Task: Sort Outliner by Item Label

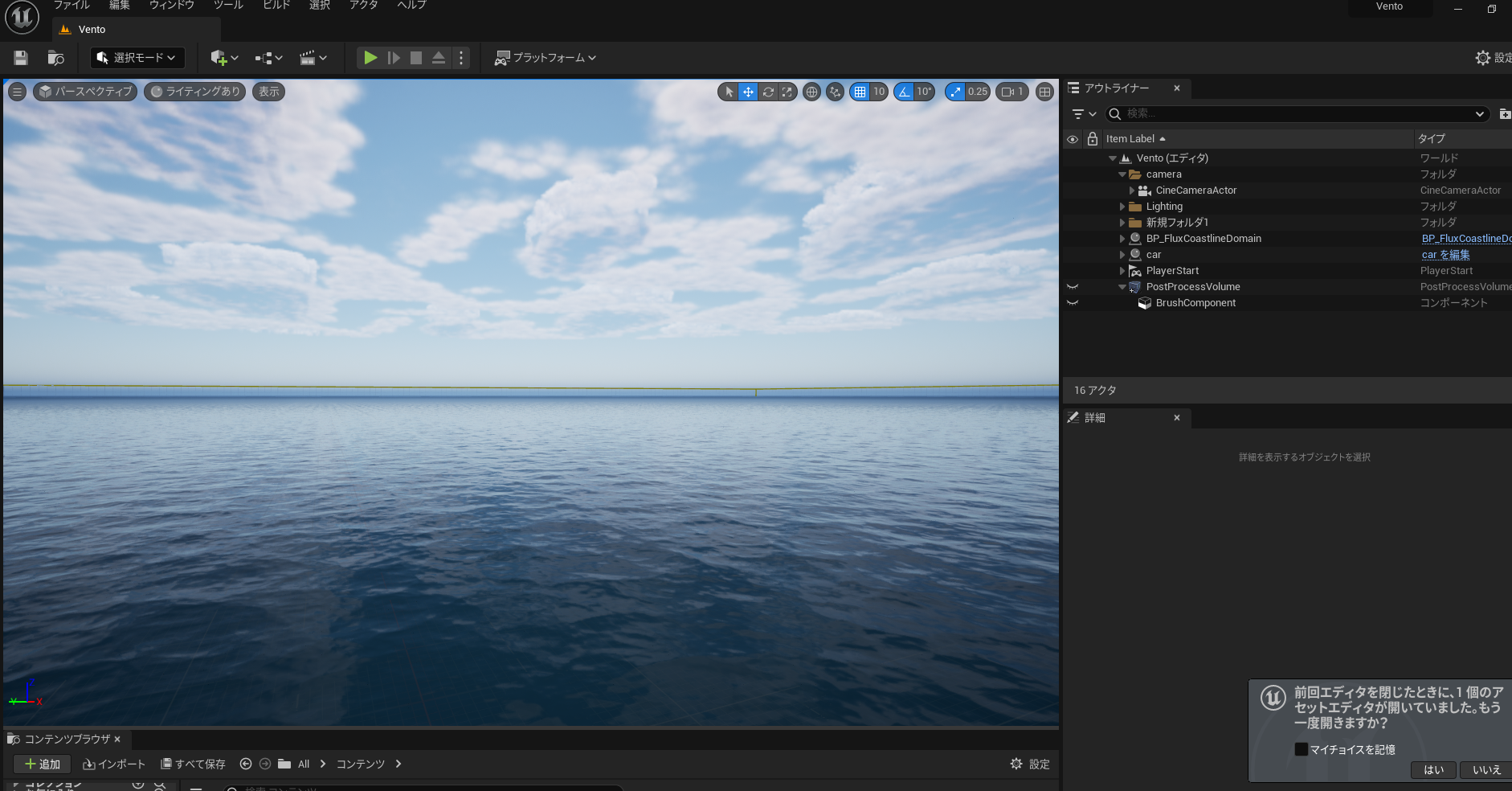Action: coord(1136,139)
